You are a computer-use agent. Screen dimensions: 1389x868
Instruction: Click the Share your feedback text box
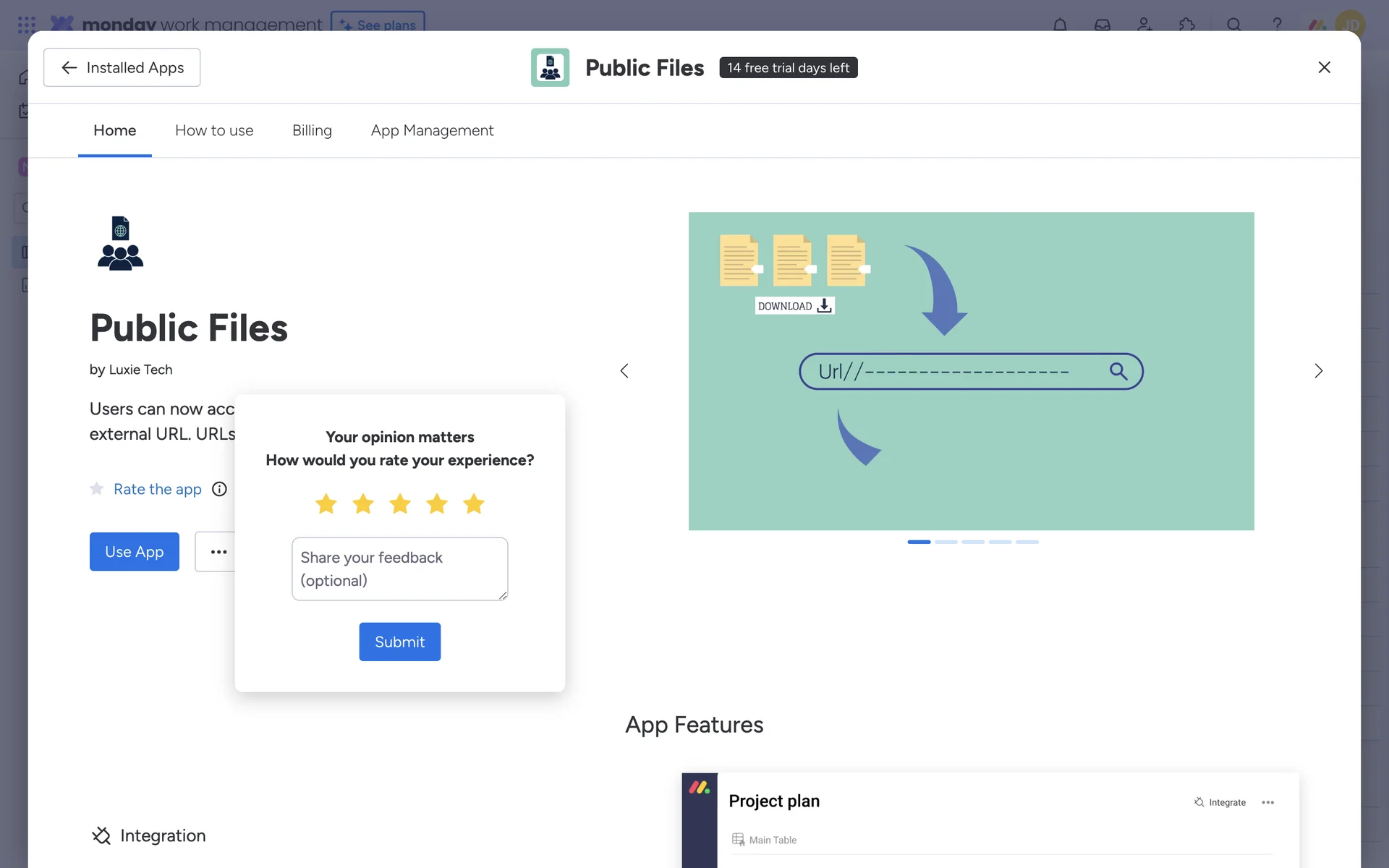(x=399, y=569)
